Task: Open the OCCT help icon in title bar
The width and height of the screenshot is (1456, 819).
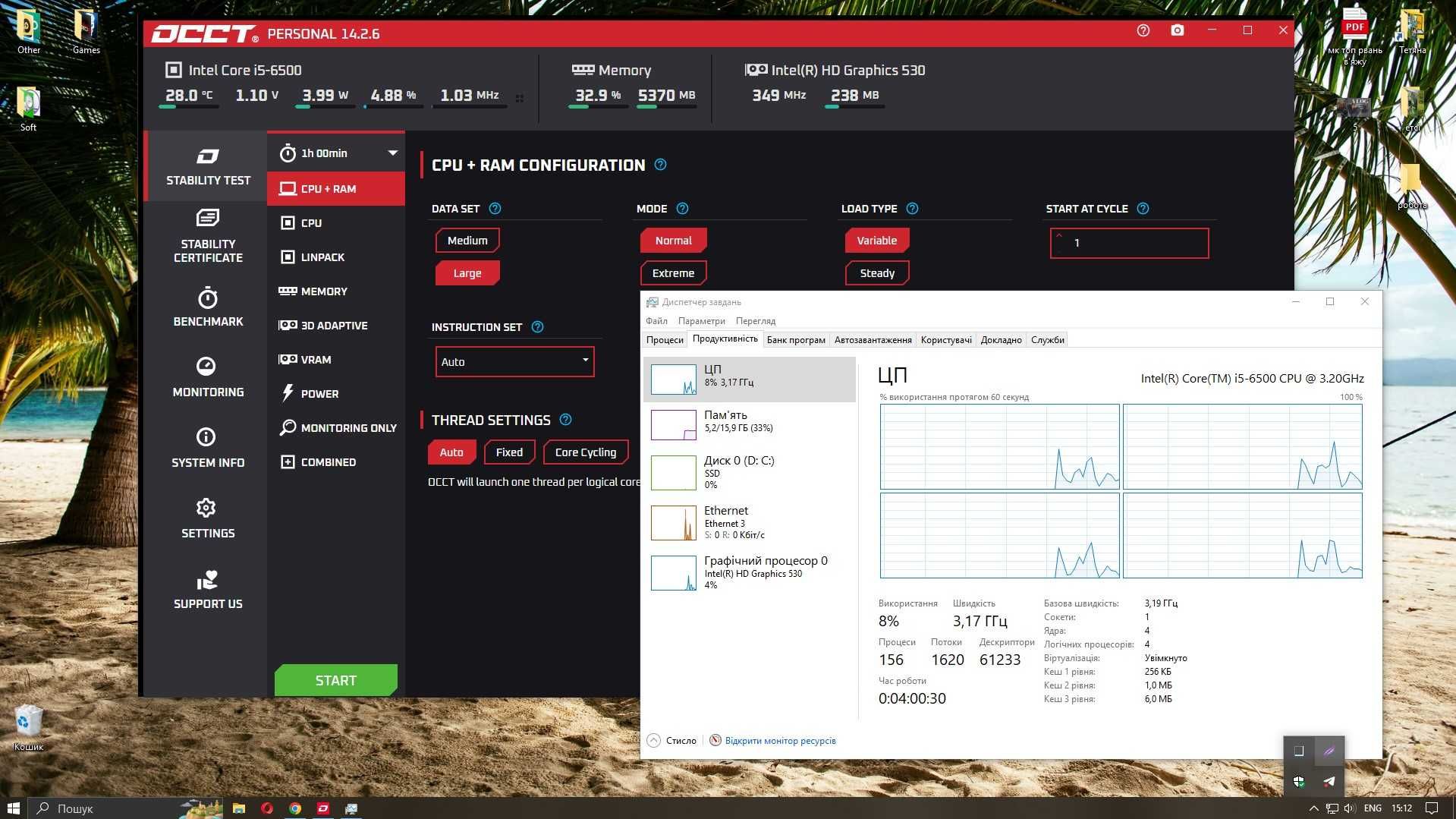Action: [1143, 30]
